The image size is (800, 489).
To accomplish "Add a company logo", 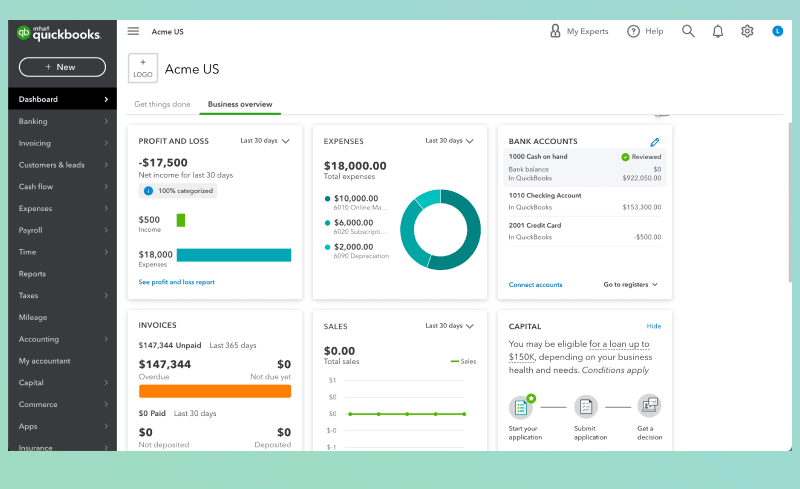I will [x=143, y=68].
